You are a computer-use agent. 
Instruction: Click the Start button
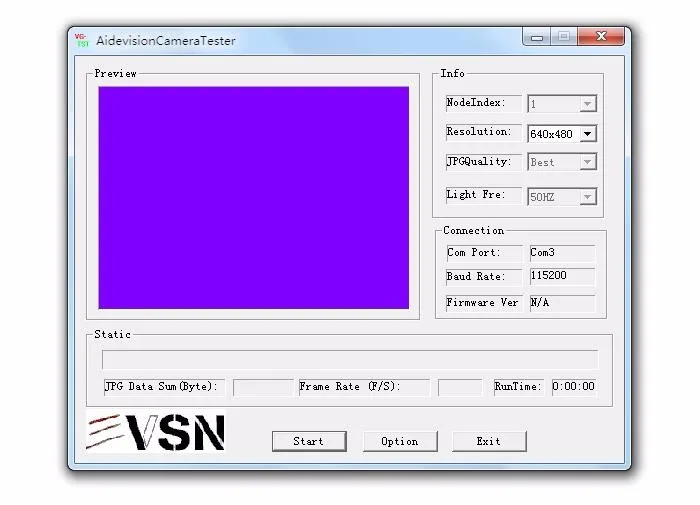[309, 441]
